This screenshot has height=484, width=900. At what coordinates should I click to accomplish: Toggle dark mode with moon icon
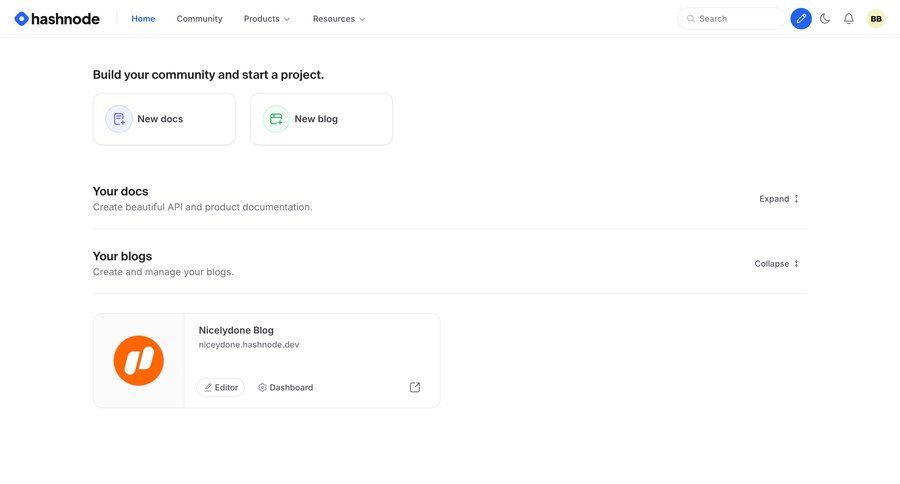coord(825,19)
